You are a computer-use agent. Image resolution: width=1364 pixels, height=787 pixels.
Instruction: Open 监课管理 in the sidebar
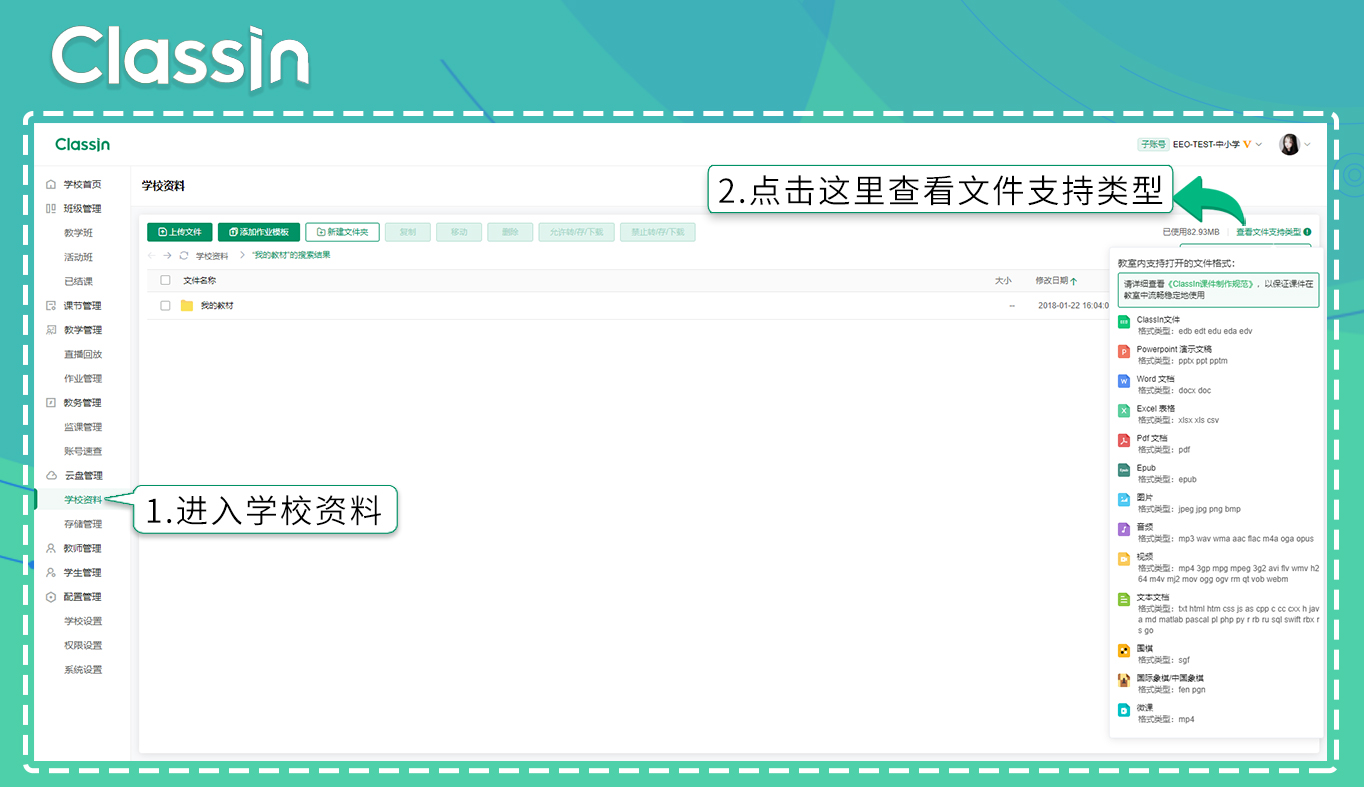pyautogui.click(x=83, y=428)
